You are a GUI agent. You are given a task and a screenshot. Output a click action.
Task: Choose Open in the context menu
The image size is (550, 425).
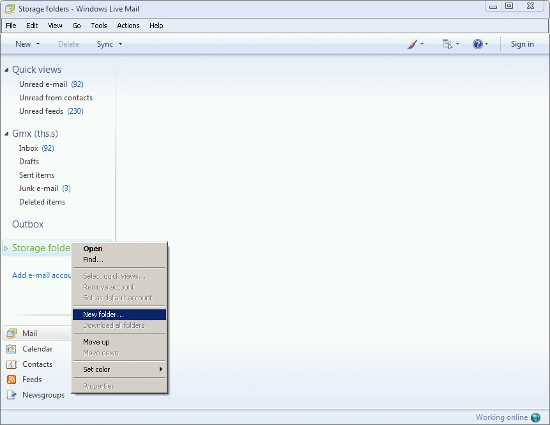[119, 249]
